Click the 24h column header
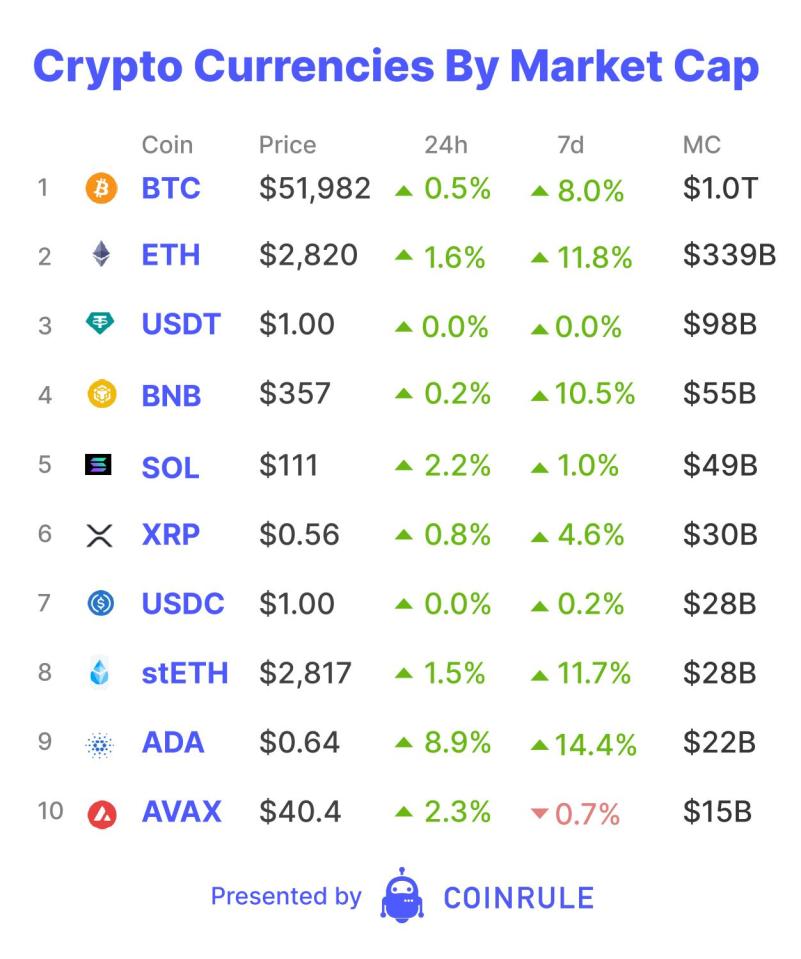 pyautogui.click(x=445, y=145)
